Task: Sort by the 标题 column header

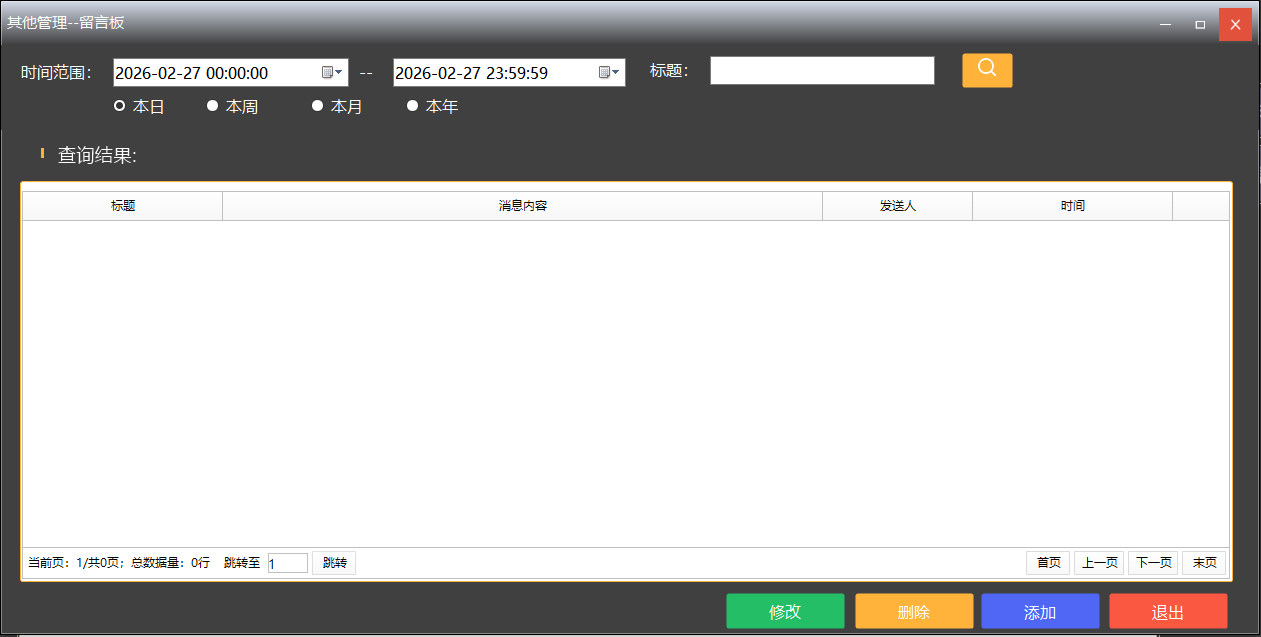Action: [x=123, y=206]
